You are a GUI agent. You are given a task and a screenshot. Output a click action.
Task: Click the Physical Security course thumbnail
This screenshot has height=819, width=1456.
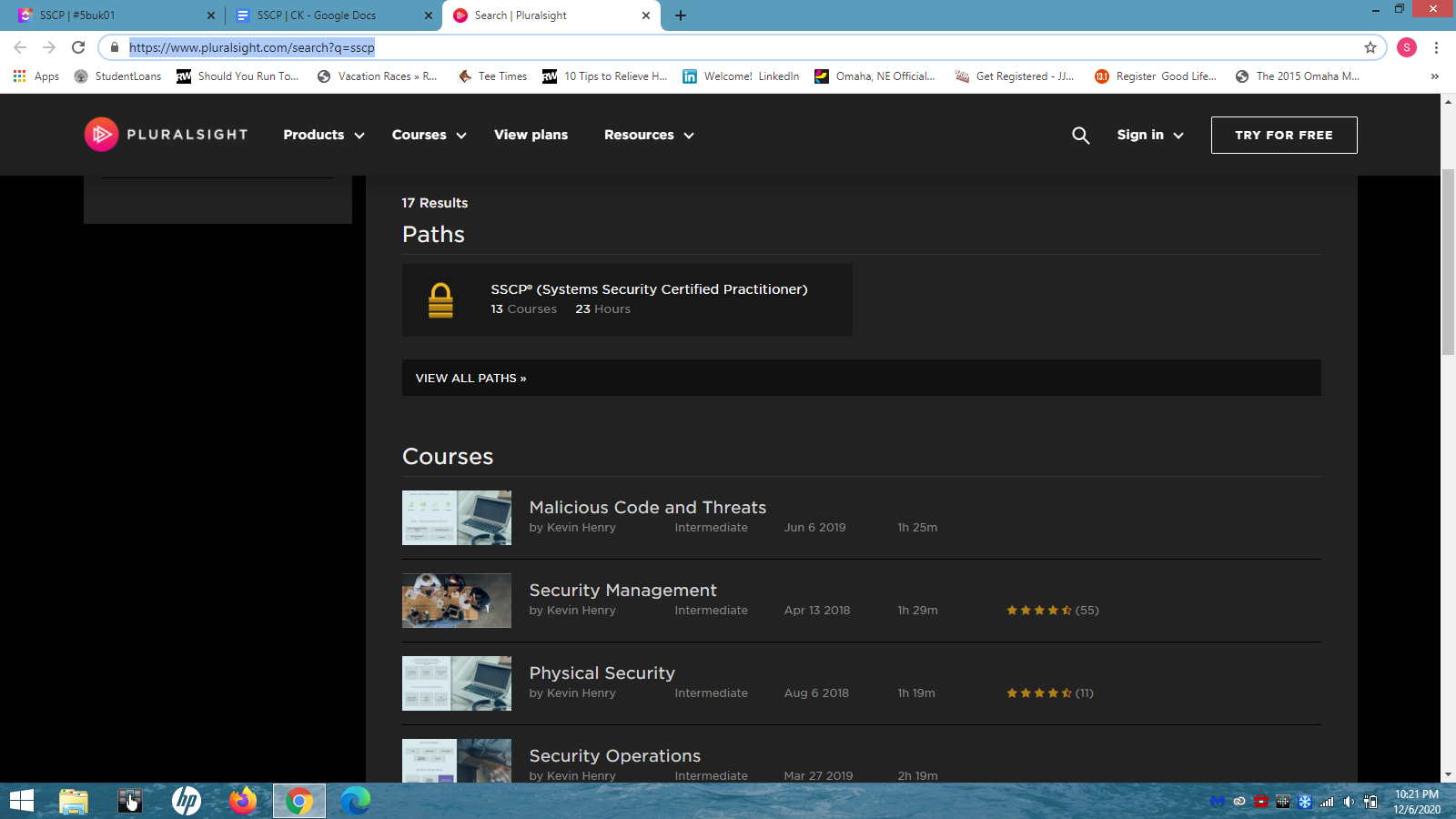457,683
